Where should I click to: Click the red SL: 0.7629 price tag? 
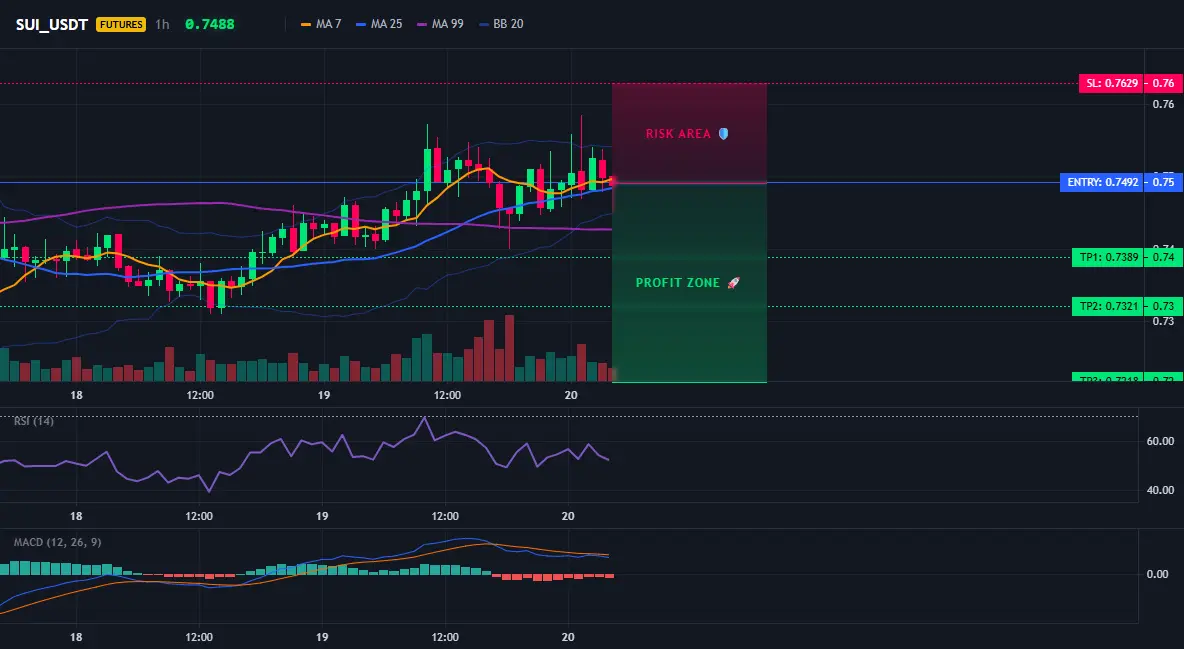[x=1111, y=83]
